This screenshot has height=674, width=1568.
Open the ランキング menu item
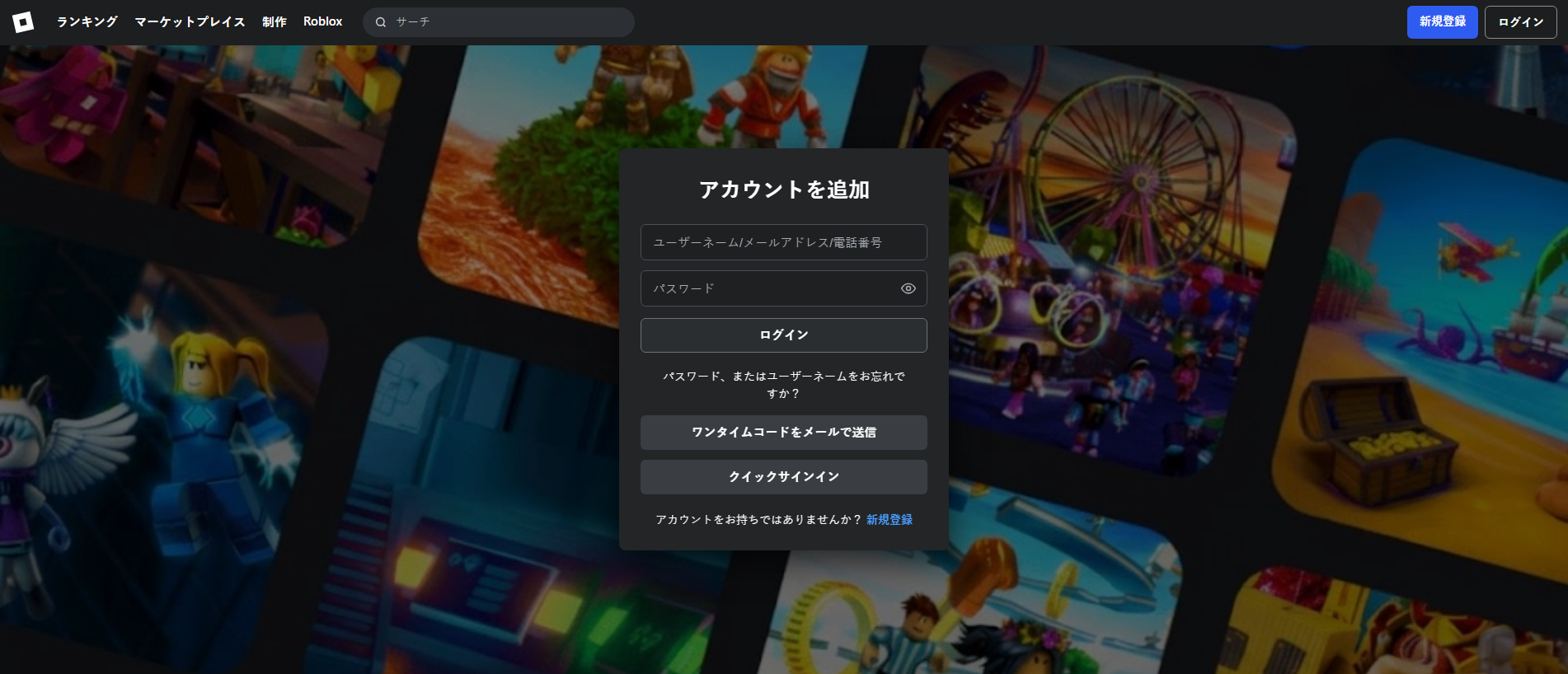coord(87,21)
